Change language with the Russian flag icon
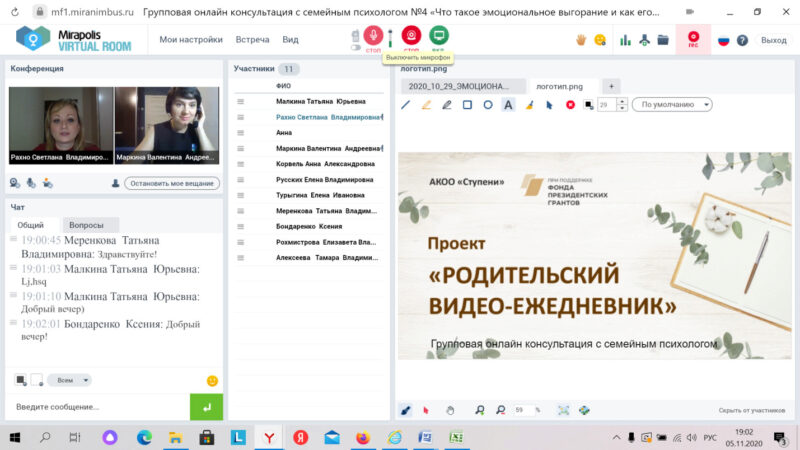 click(x=723, y=40)
